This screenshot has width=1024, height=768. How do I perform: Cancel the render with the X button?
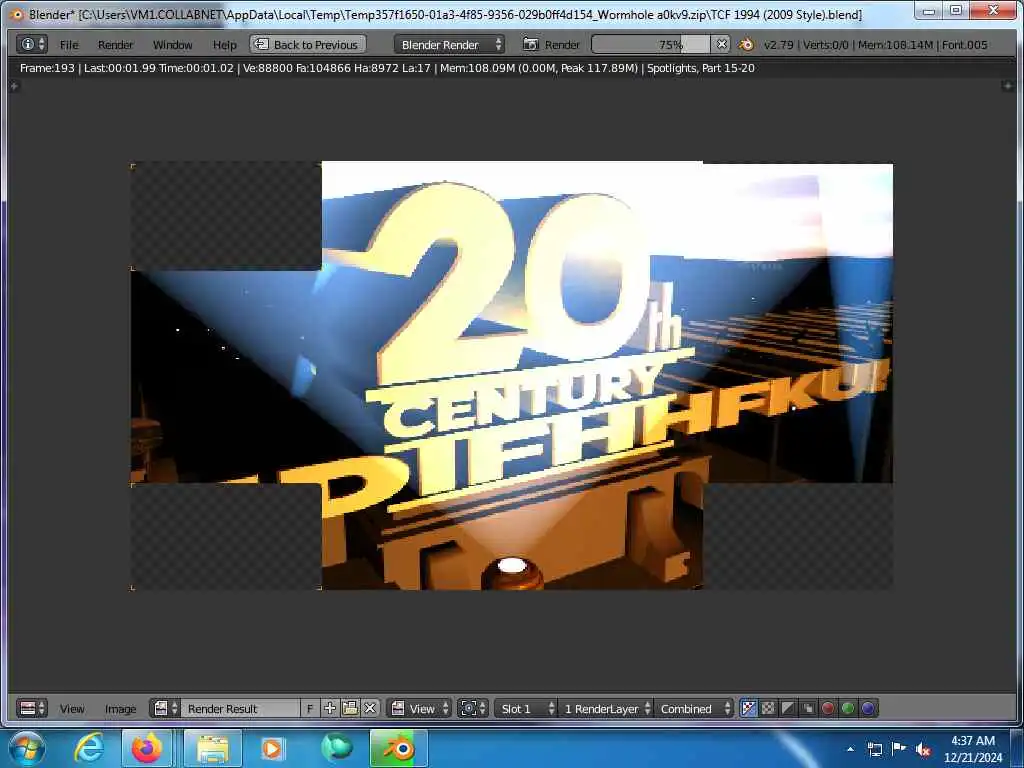(x=721, y=44)
